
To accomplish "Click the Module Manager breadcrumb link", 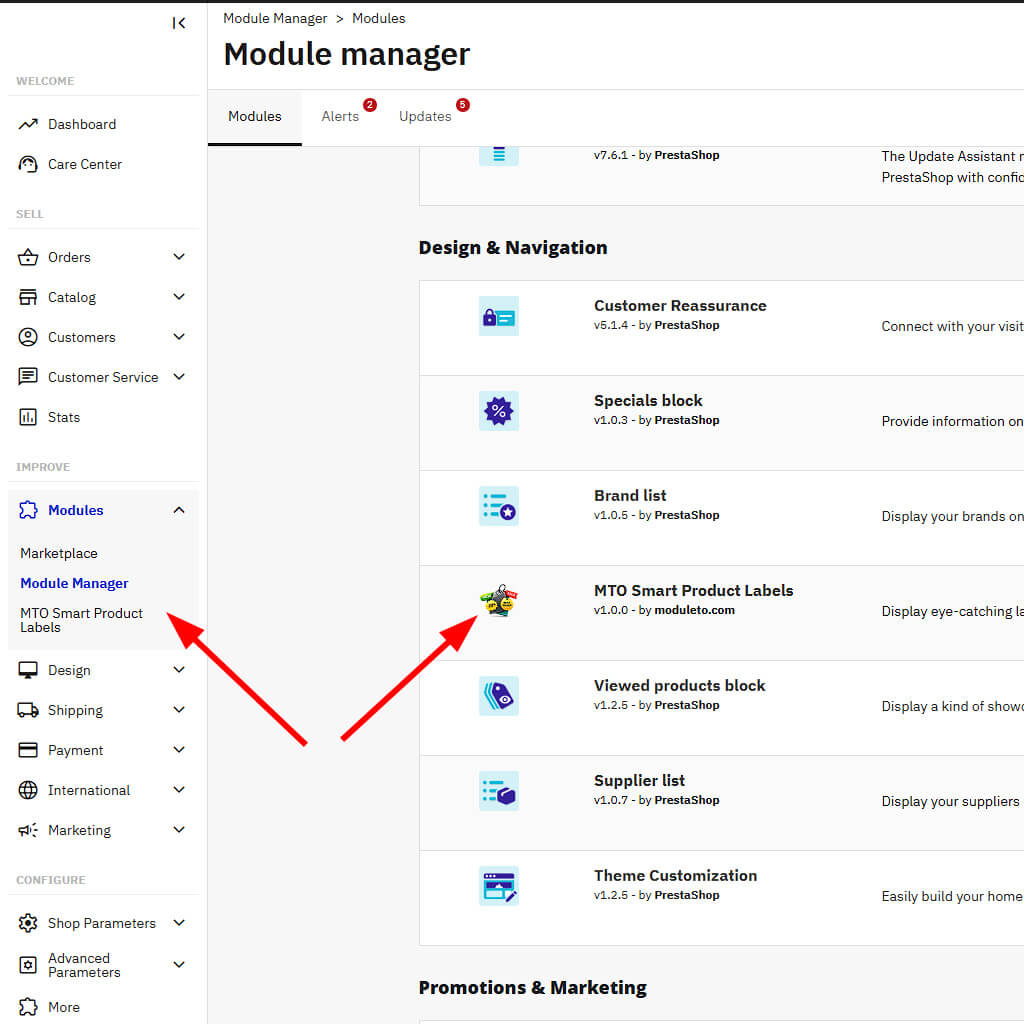I will [275, 18].
